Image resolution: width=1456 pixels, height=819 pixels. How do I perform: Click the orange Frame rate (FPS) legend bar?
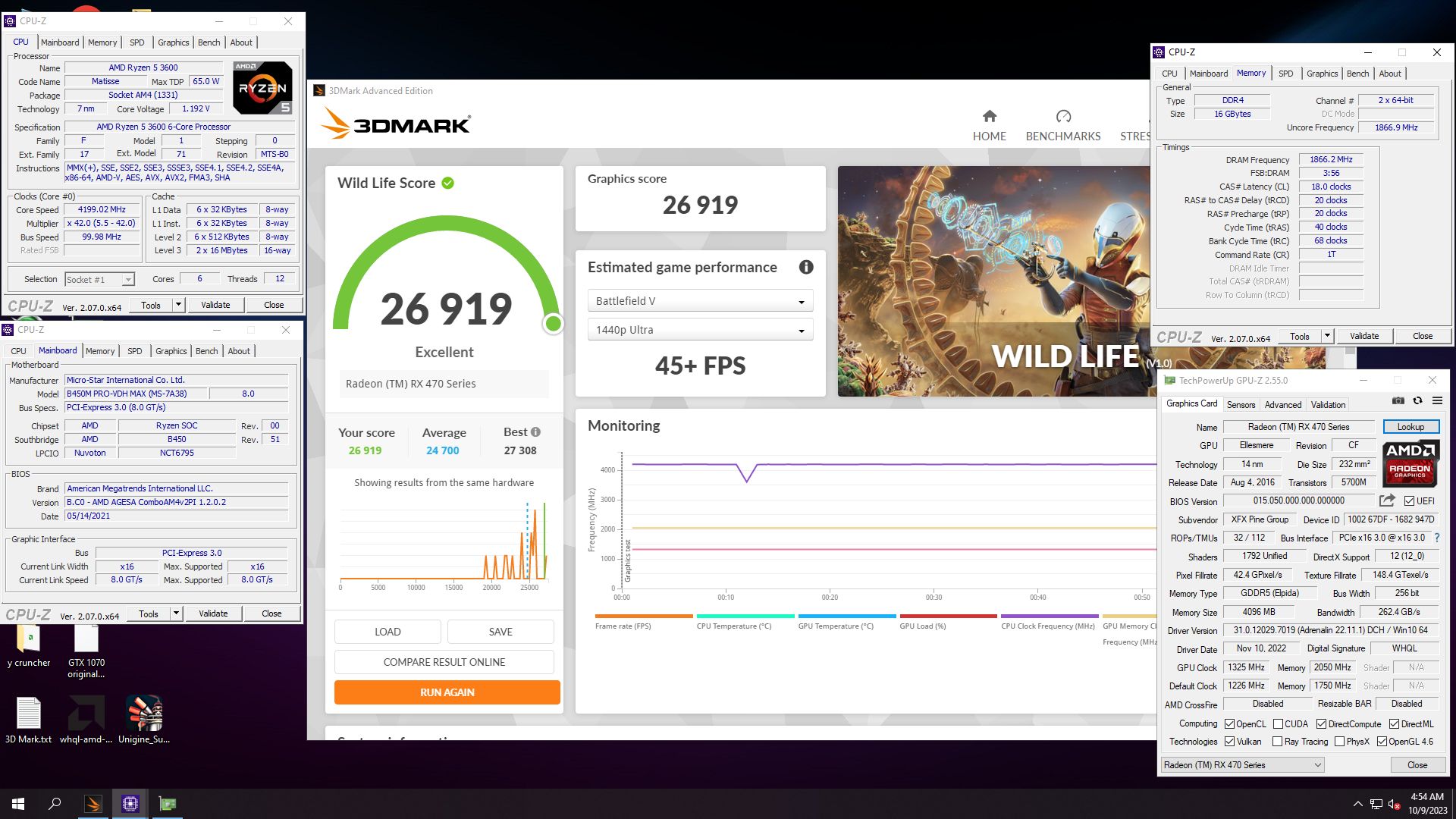tap(644, 616)
